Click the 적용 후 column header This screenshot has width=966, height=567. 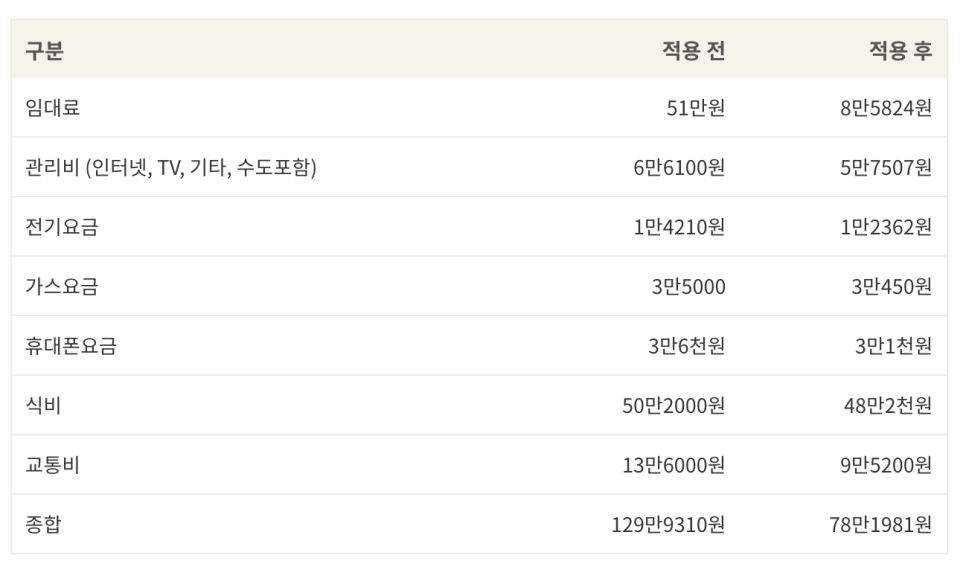pyautogui.click(x=901, y=50)
